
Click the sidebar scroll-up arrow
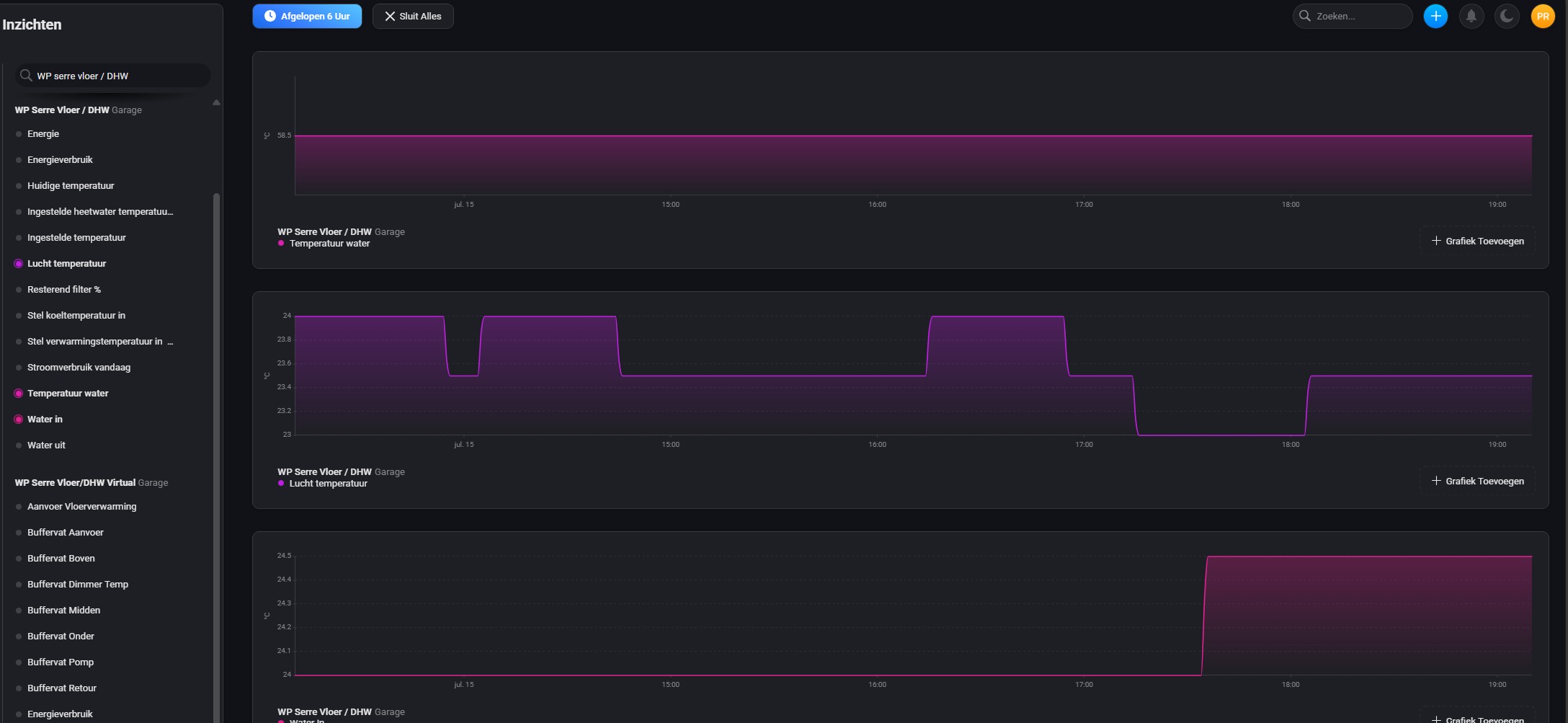click(x=216, y=102)
